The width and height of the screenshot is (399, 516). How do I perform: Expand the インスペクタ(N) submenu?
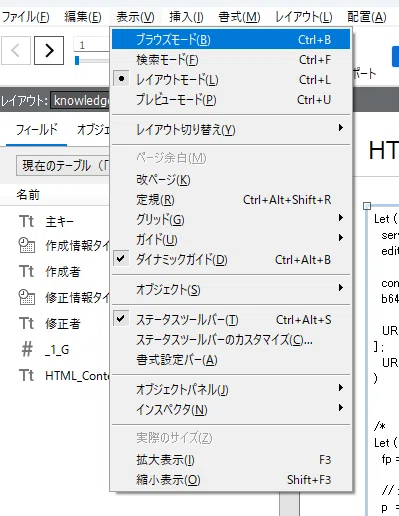click(x=231, y=410)
